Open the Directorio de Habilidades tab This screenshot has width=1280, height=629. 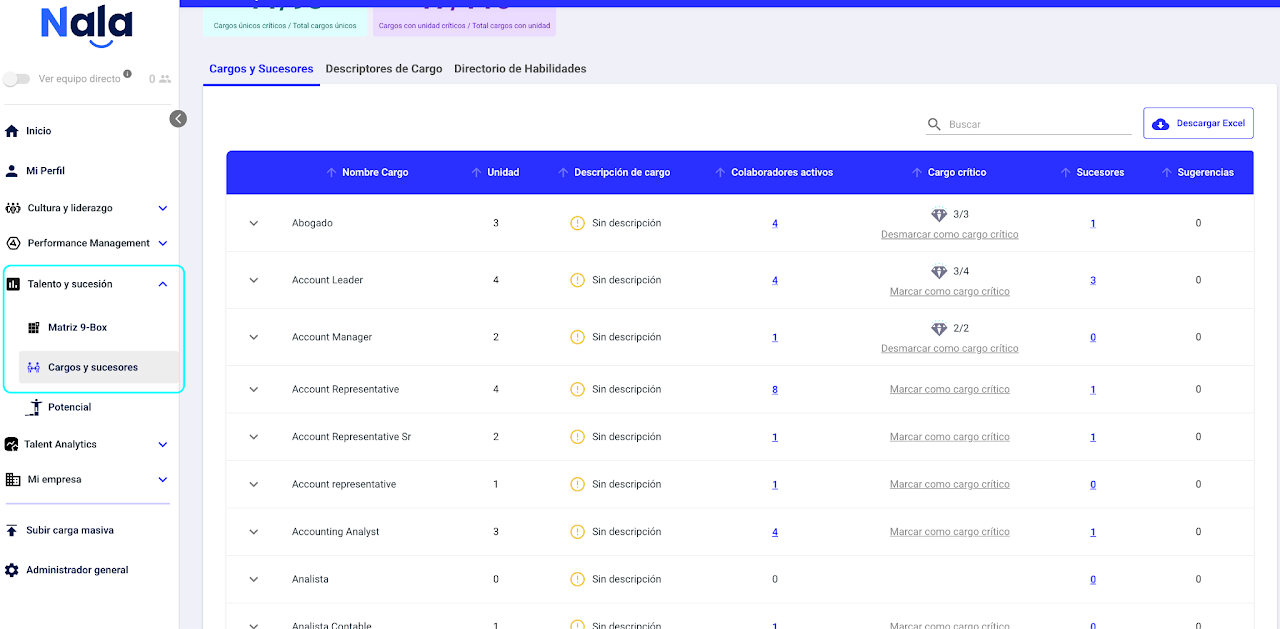(x=520, y=69)
